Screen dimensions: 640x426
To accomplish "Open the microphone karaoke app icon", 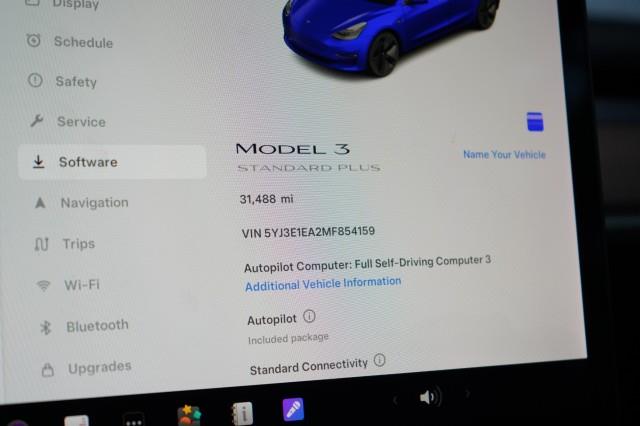I will [293, 409].
